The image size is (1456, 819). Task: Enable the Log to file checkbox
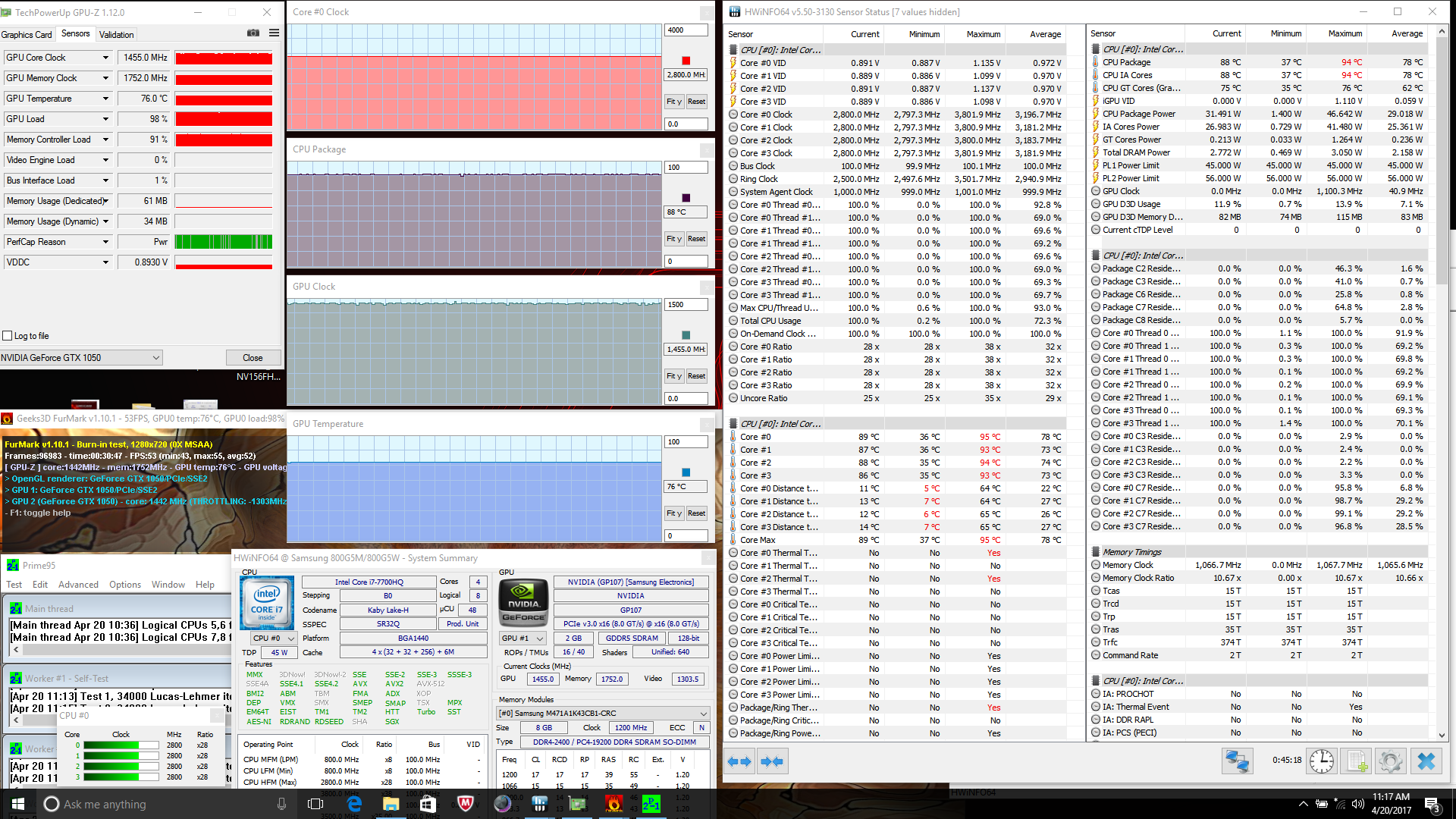click(8, 336)
